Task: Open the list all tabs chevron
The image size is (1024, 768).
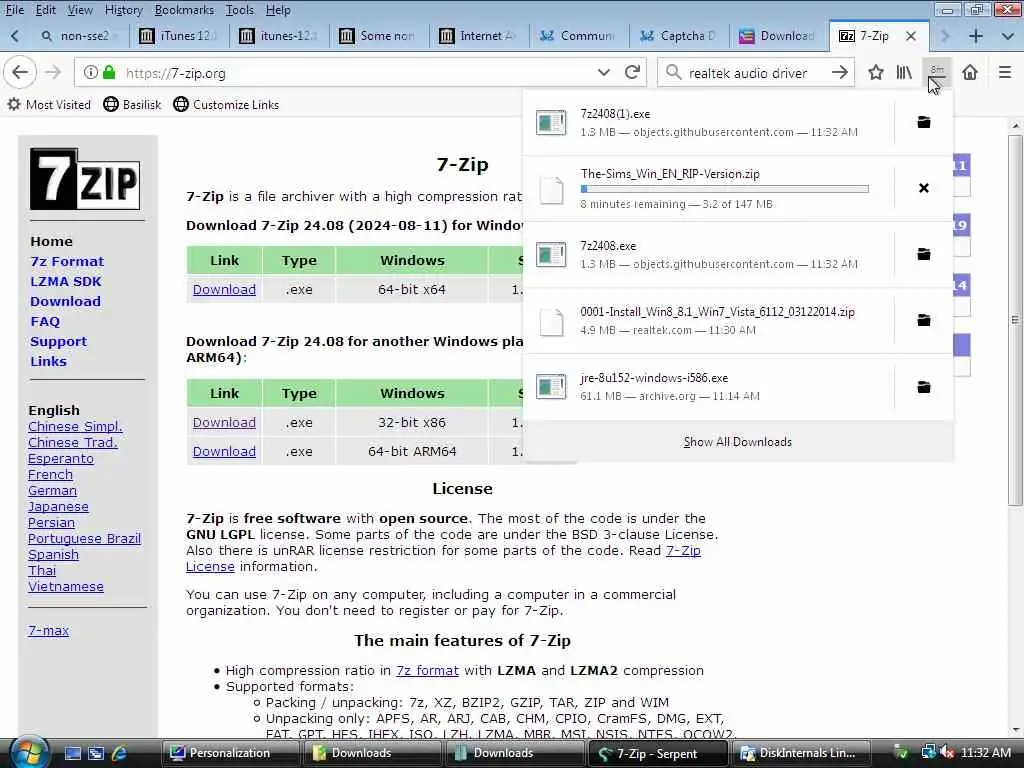Action: (x=1008, y=36)
